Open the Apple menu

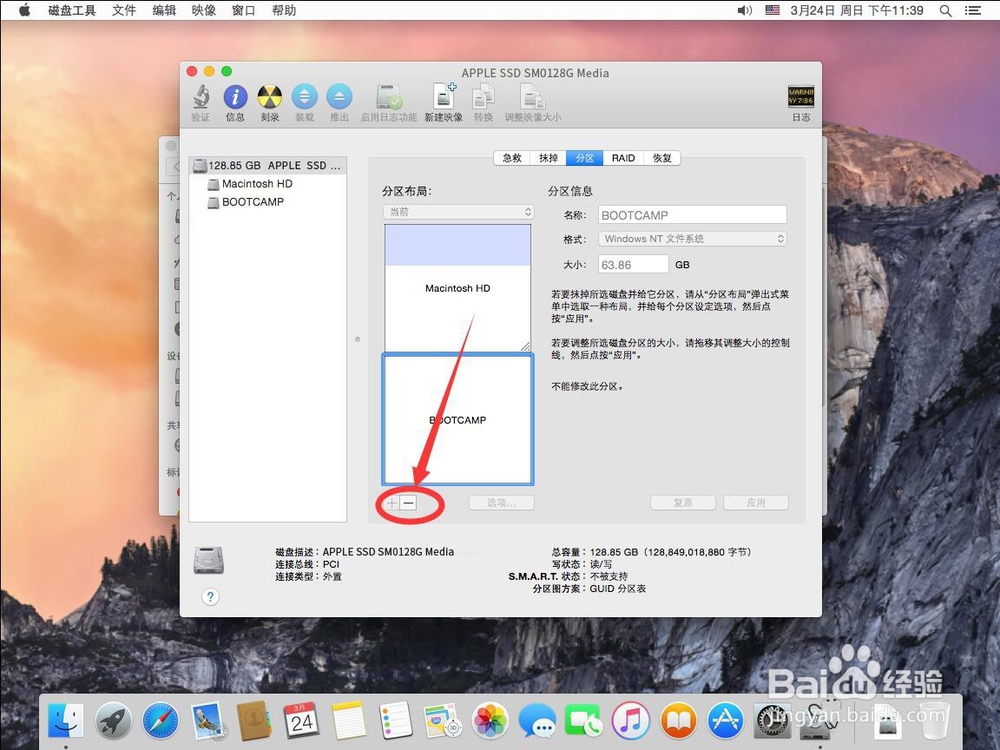click(x=24, y=10)
